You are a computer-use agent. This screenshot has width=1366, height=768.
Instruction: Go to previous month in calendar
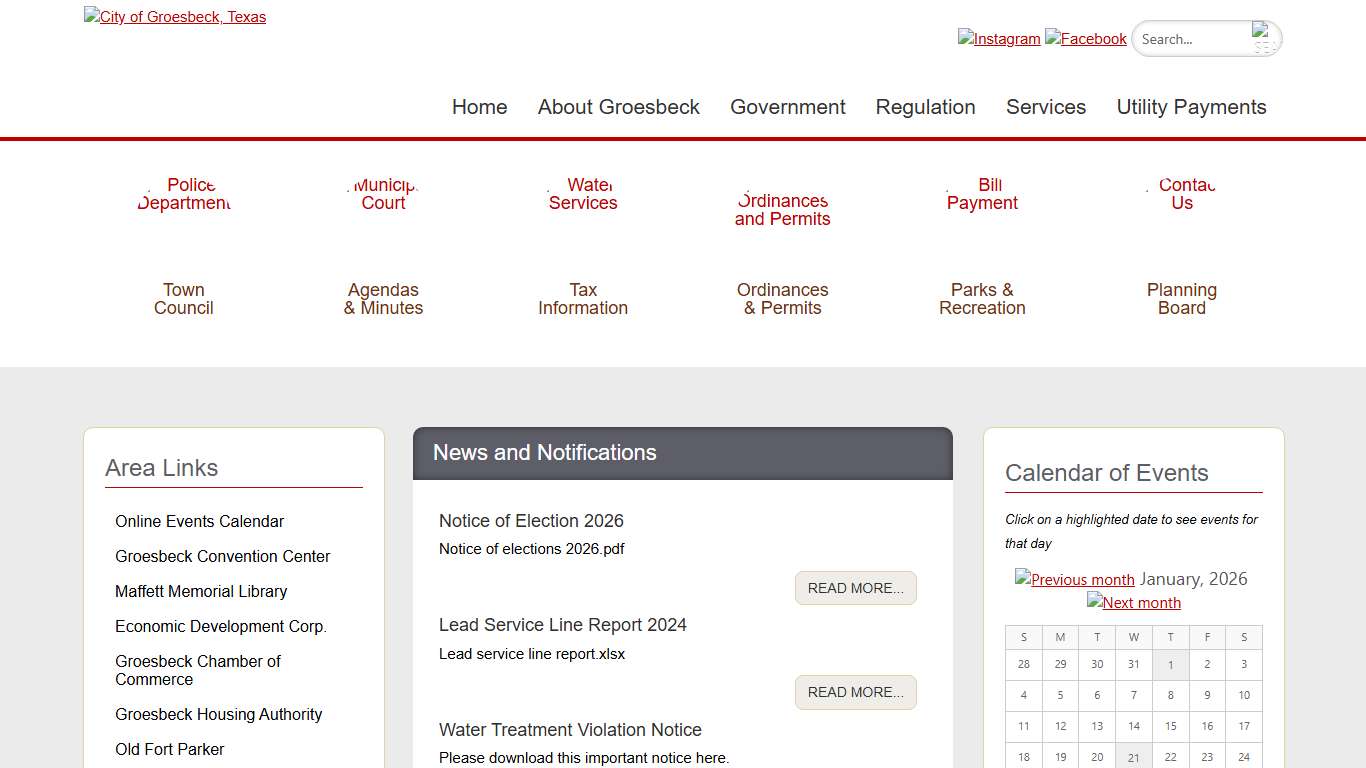click(1075, 580)
